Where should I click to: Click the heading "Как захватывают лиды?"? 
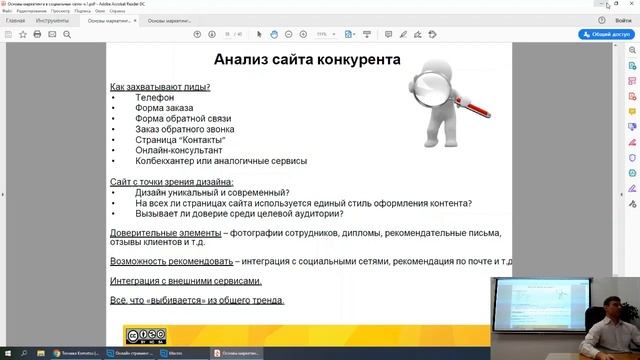(160, 87)
